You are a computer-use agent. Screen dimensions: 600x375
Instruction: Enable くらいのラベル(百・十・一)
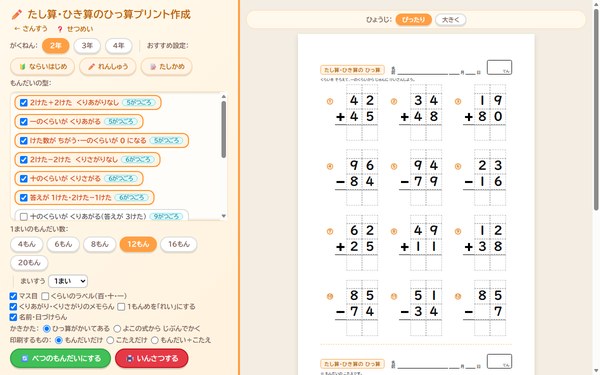45,296
